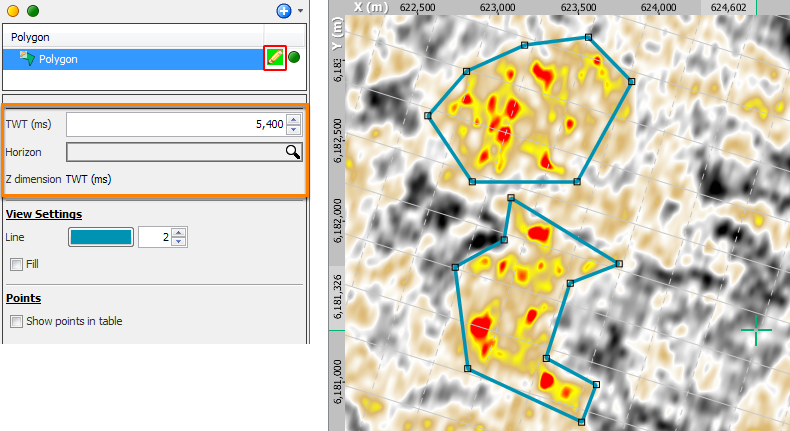Click the 624,602 cursor X value

[728, 8]
